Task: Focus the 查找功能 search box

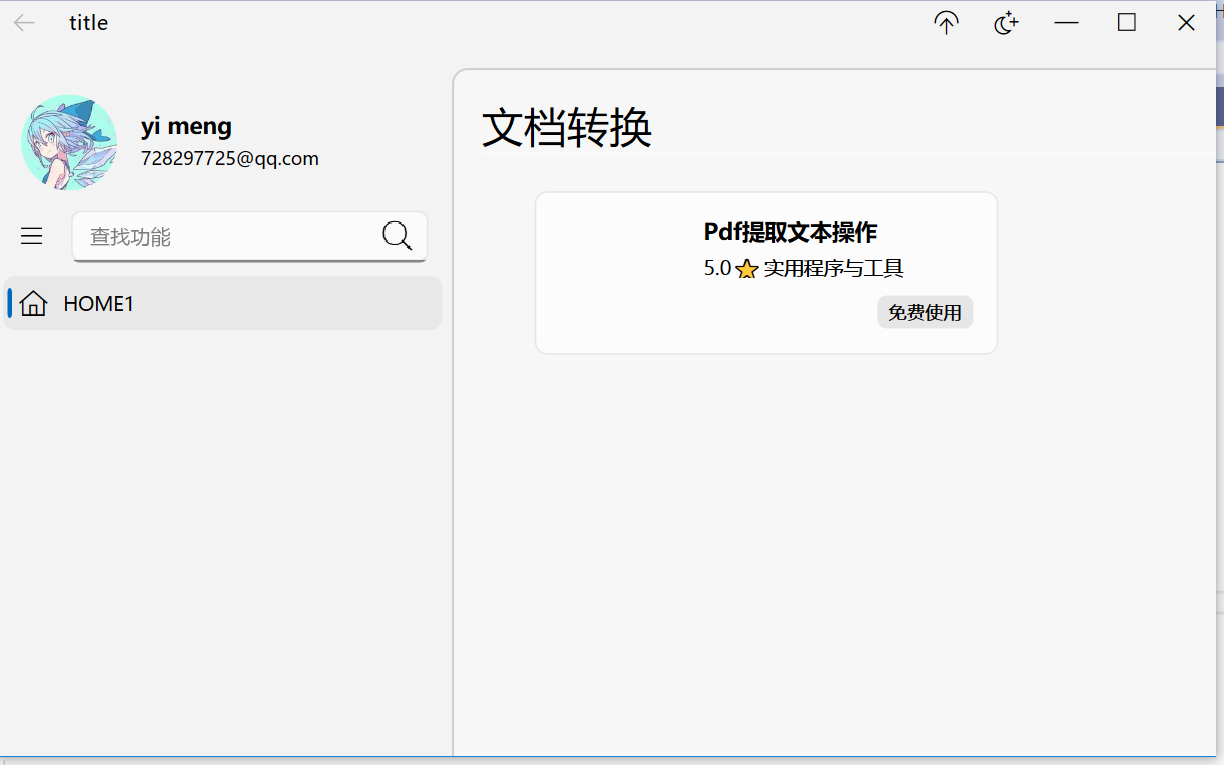Action: coord(250,237)
